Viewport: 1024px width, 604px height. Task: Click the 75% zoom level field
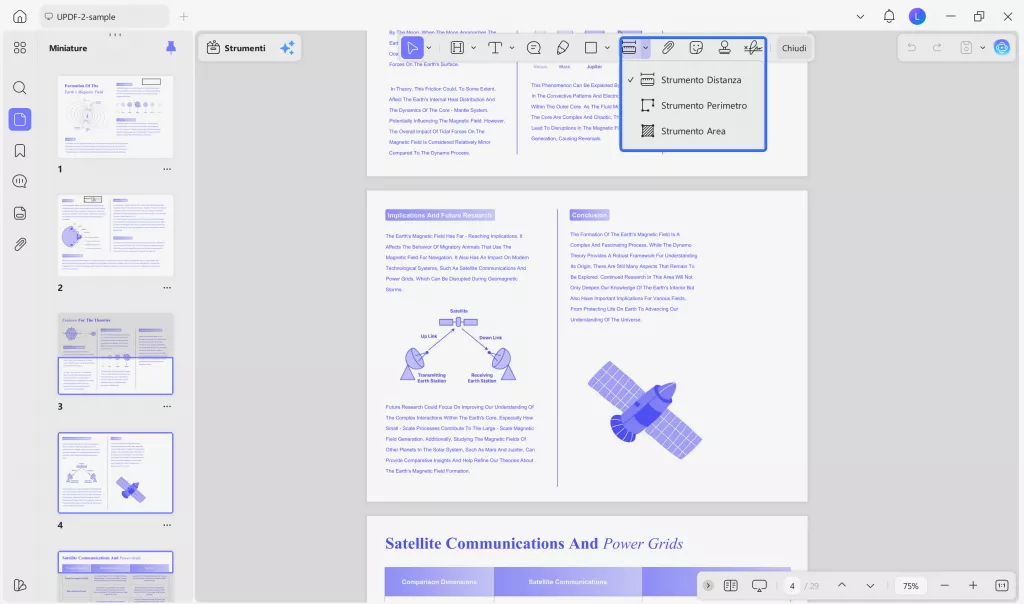pos(910,586)
